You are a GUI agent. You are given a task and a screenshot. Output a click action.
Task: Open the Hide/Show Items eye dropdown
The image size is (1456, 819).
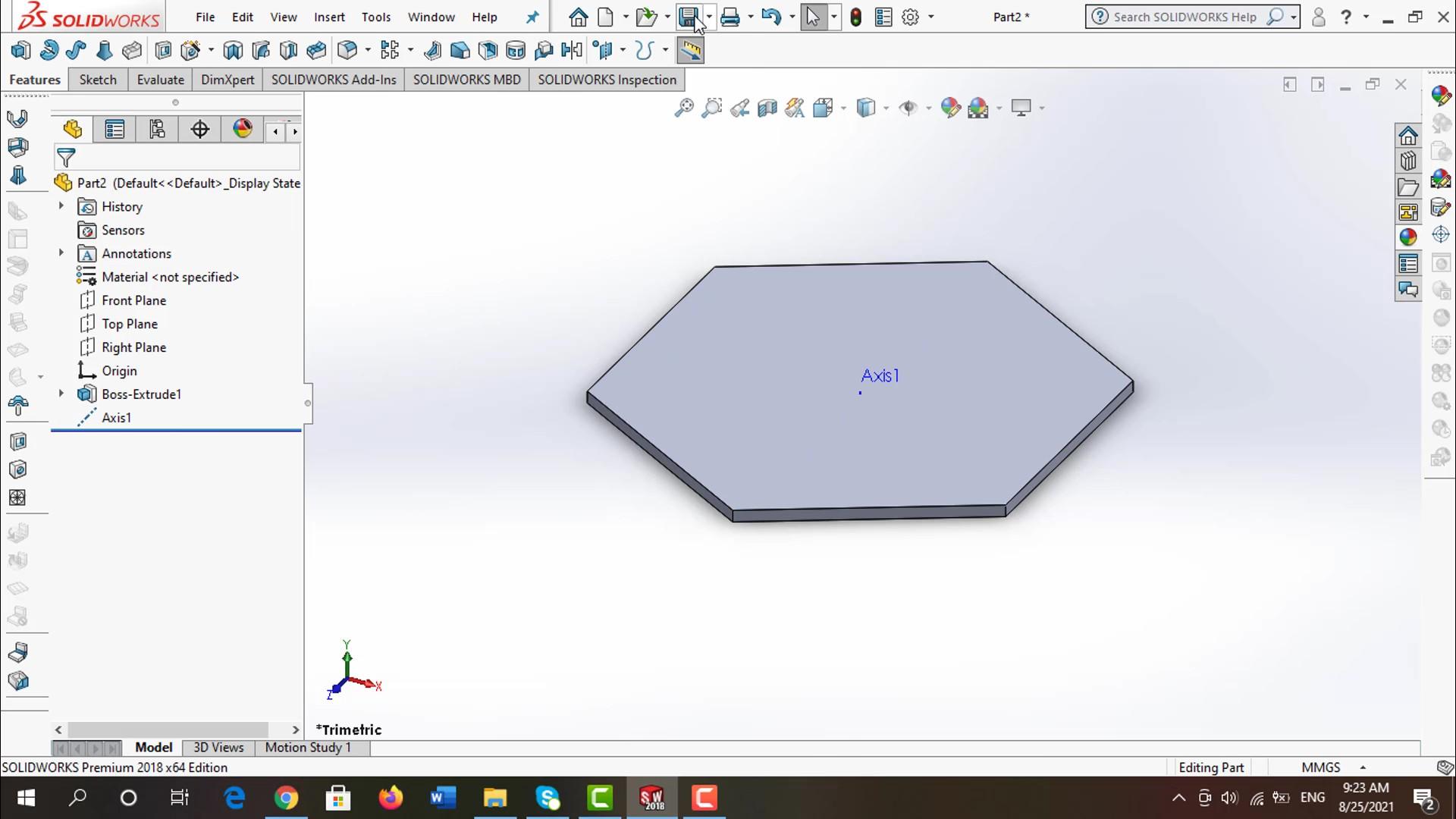point(908,108)
